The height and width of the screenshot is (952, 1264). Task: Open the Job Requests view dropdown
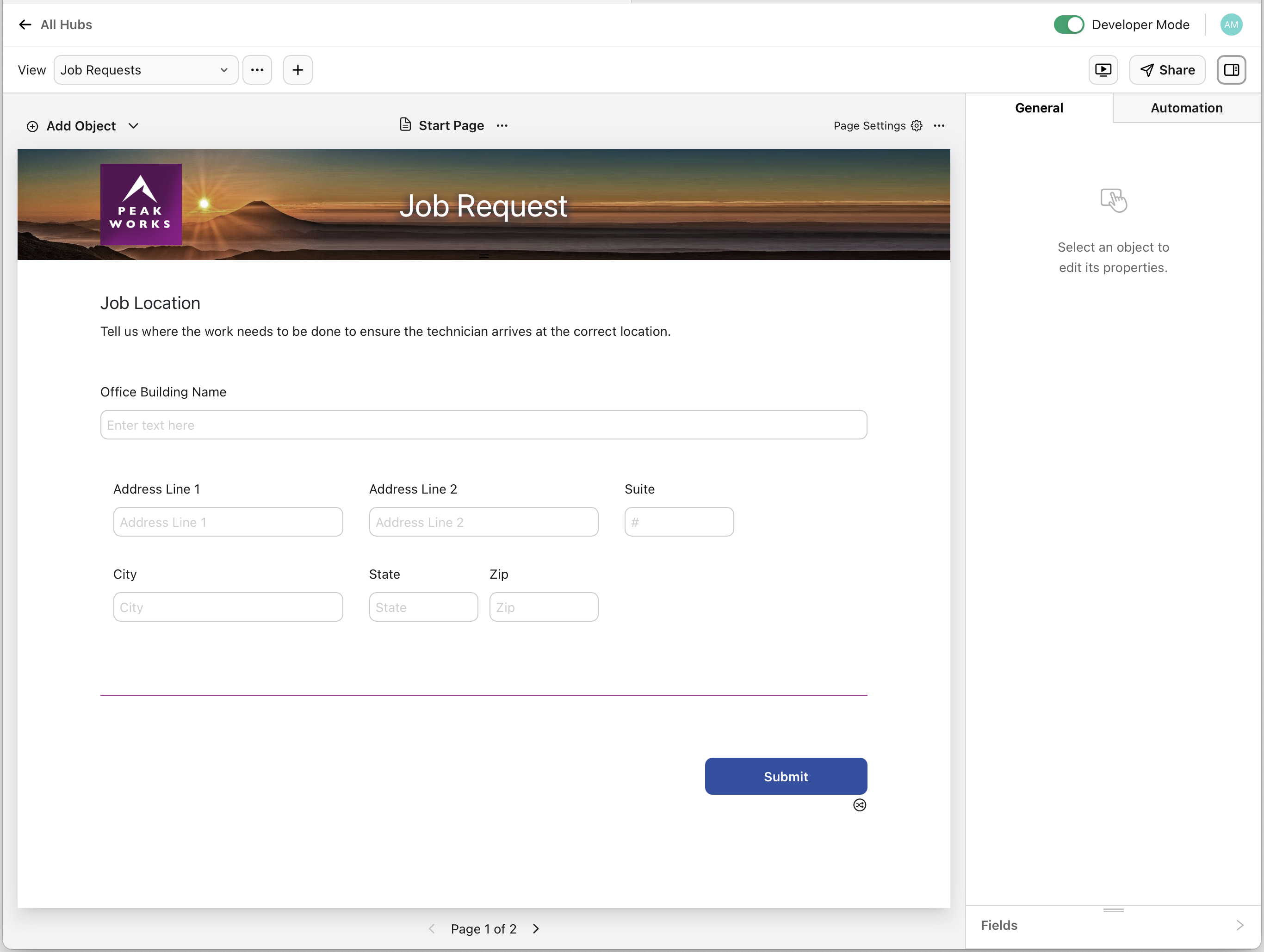pyautogui.click(x=146, y=69)
